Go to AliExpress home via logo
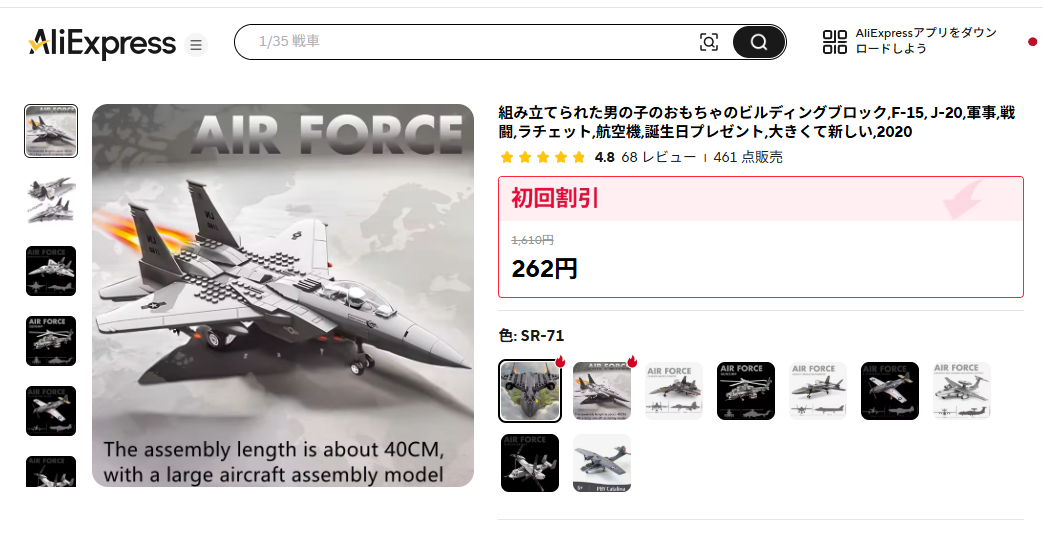This screenshot has height=539, width=1043. (102, 44)
